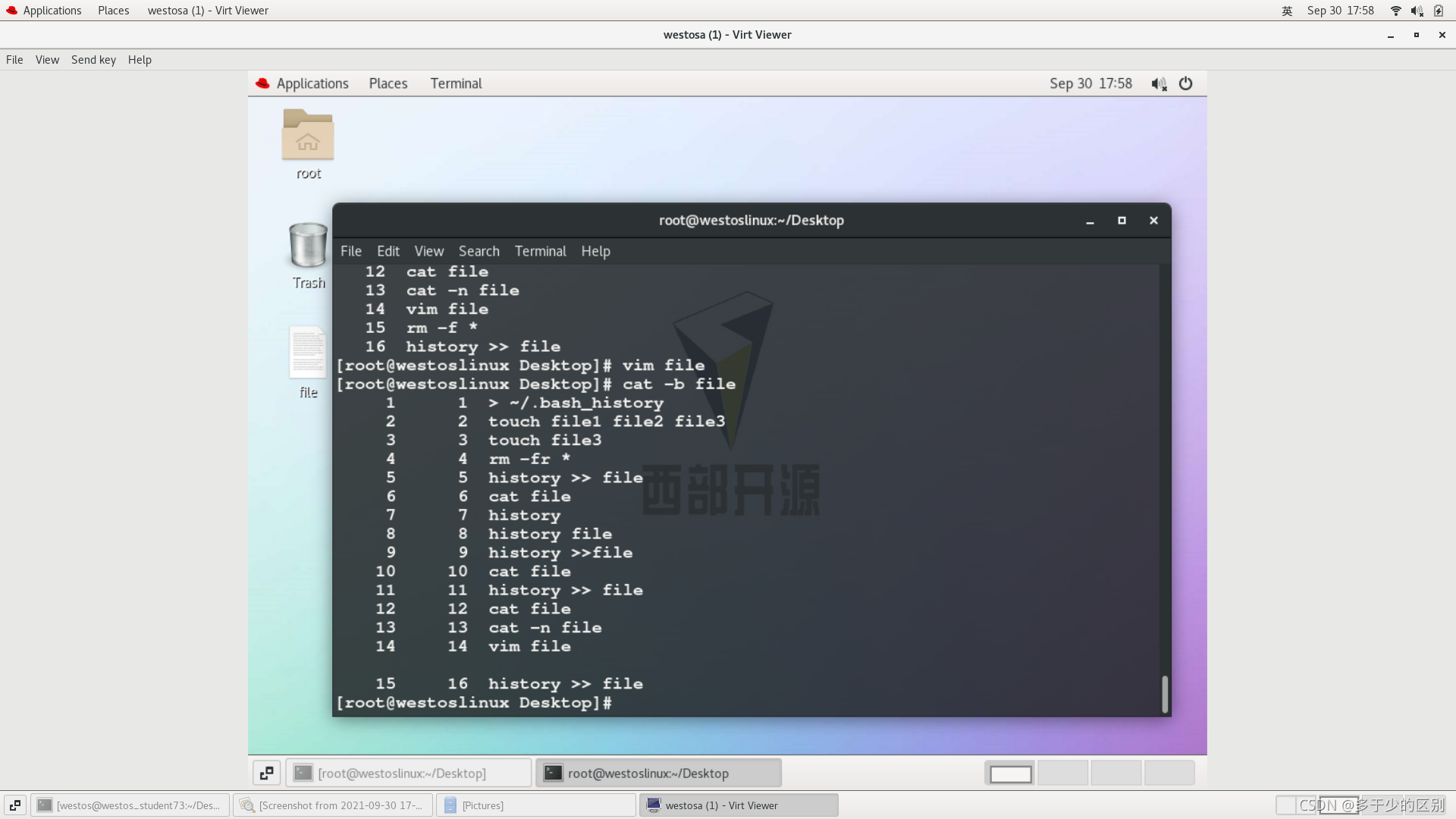The height and width of the screenshot is (819, 1456).
Task: Open terminal's Search menu
Action: point(479,251)
